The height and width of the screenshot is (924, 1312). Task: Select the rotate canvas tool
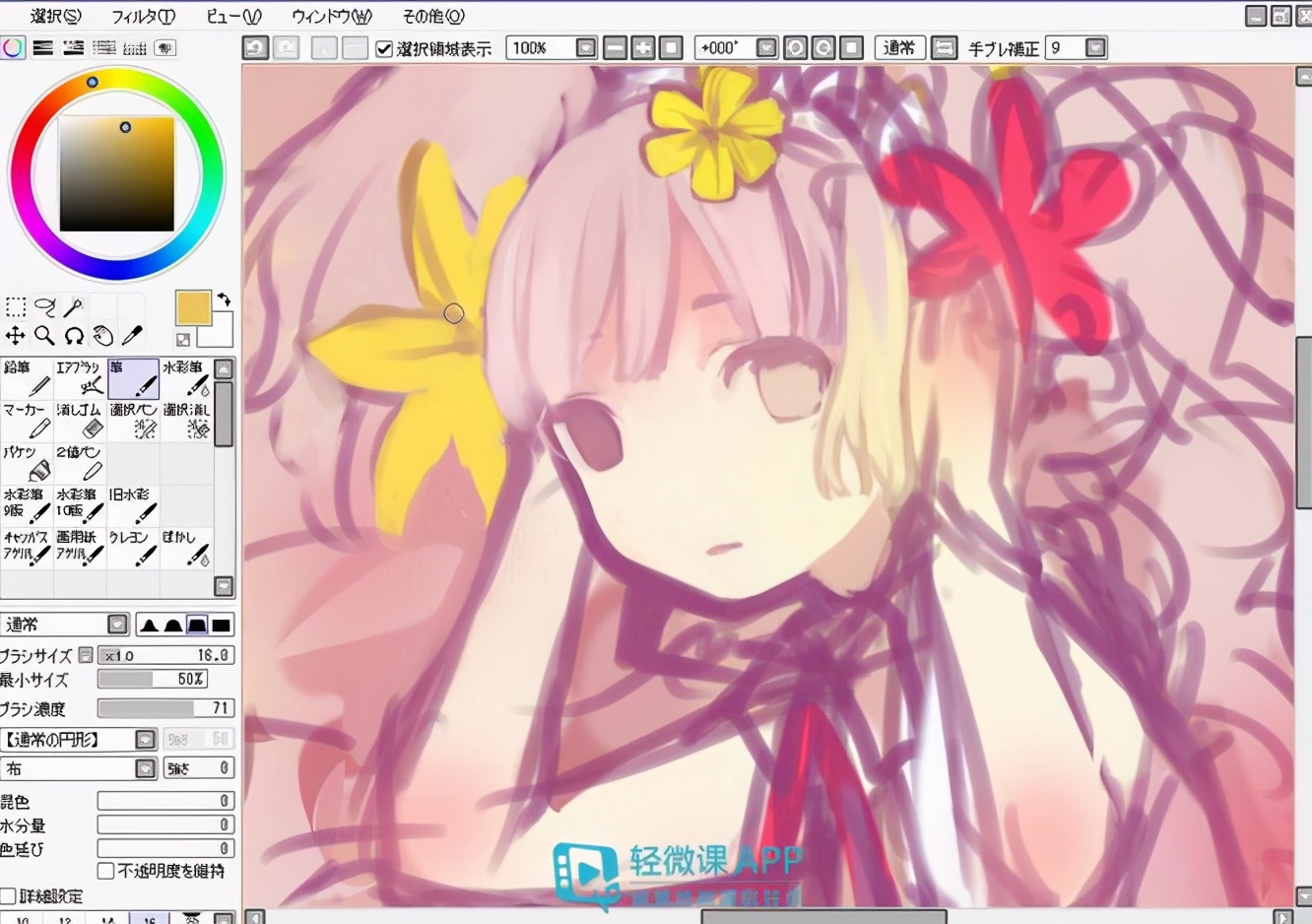click(x=73, y=335)
